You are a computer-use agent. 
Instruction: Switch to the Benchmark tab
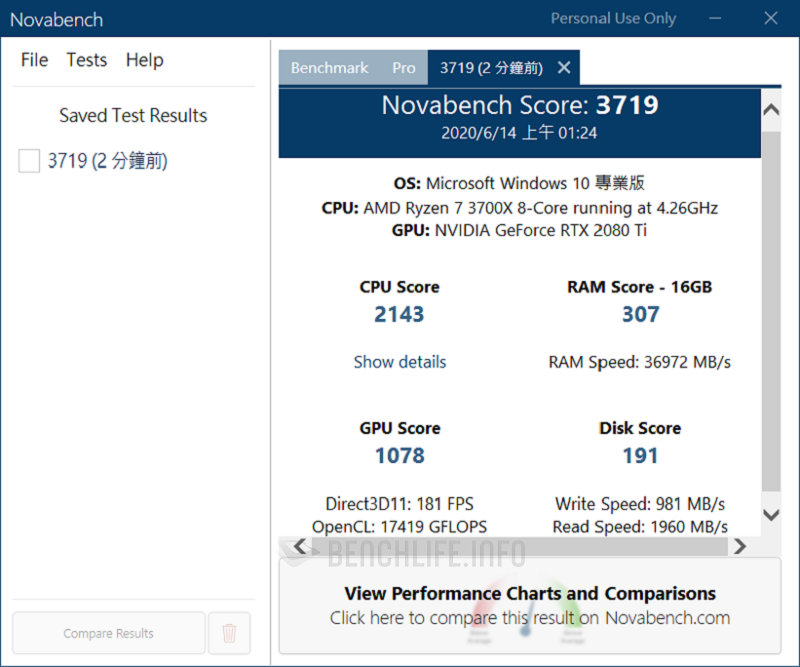tap(329, 67)
